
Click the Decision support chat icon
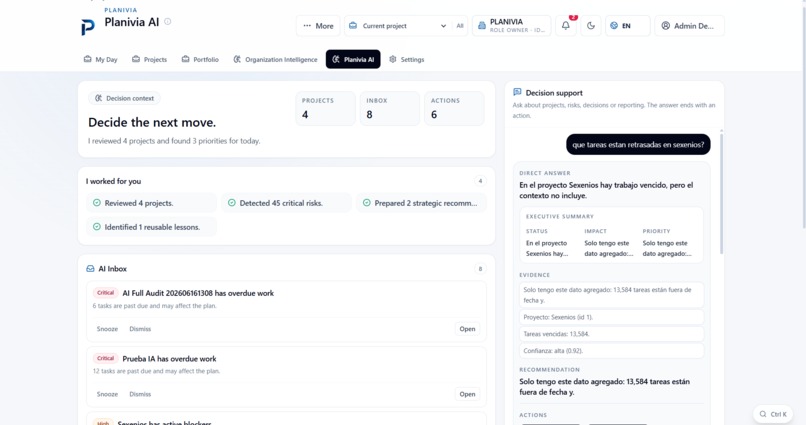(x=517, y=93)
